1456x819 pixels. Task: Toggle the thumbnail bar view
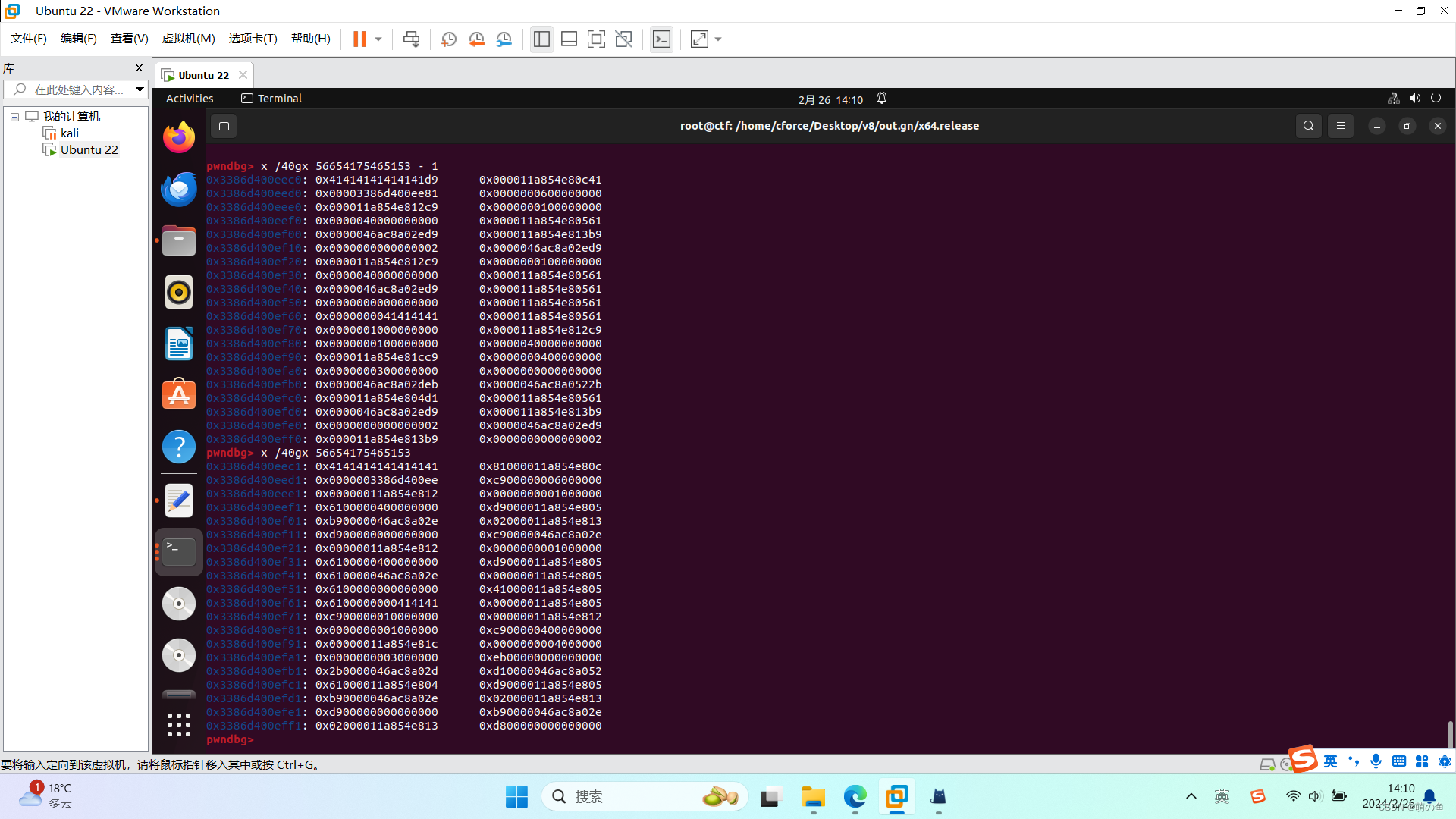pyautogui.click(x=569, y=39)
